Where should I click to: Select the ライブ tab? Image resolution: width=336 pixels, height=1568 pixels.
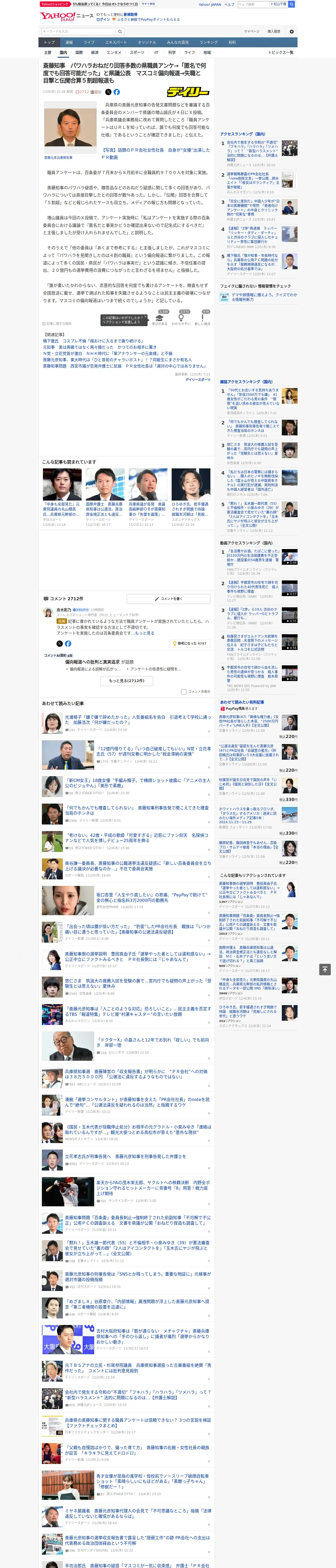(89, 42)
